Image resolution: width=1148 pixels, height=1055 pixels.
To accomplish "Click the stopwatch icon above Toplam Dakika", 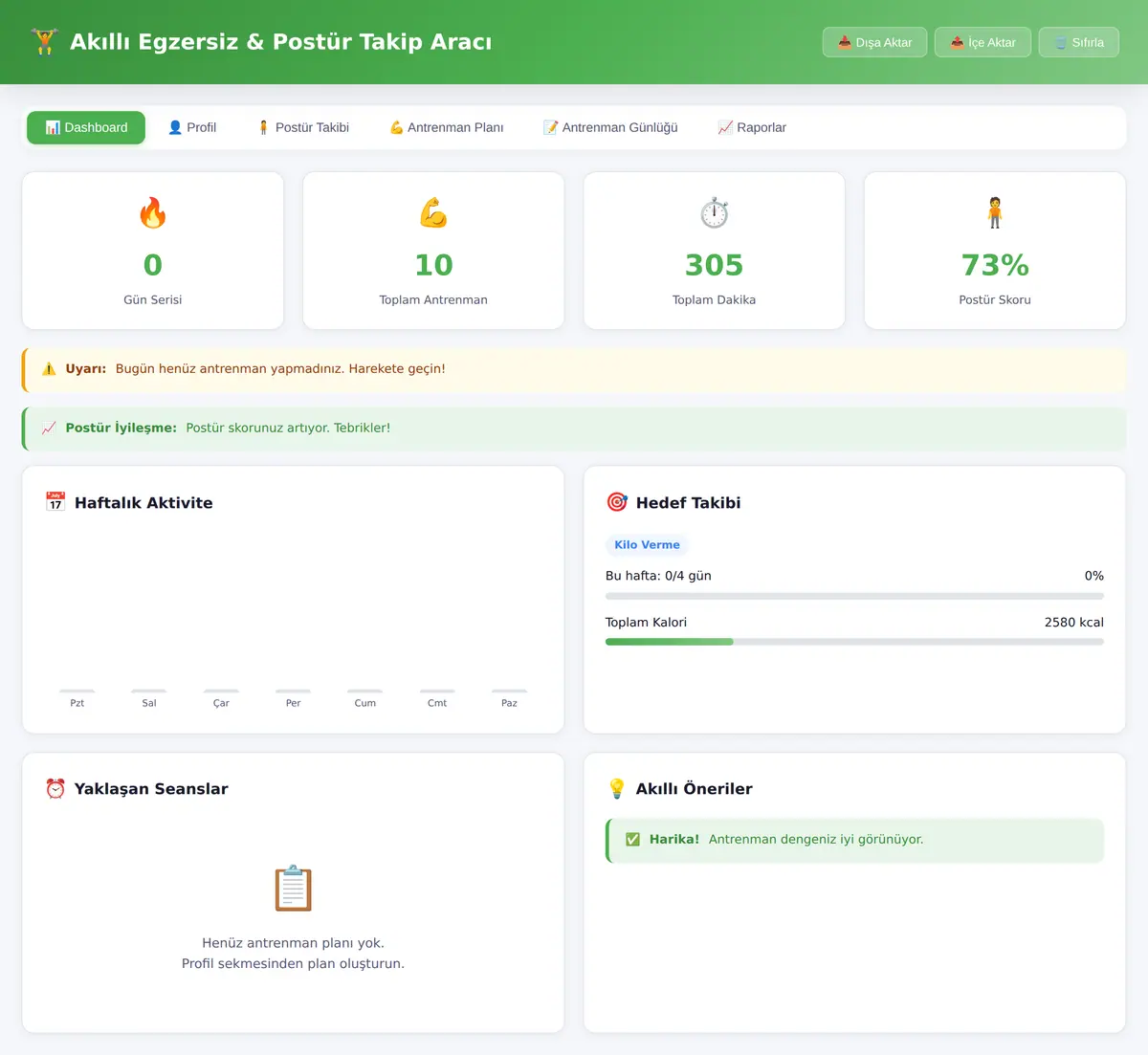I will pos(714,212).
